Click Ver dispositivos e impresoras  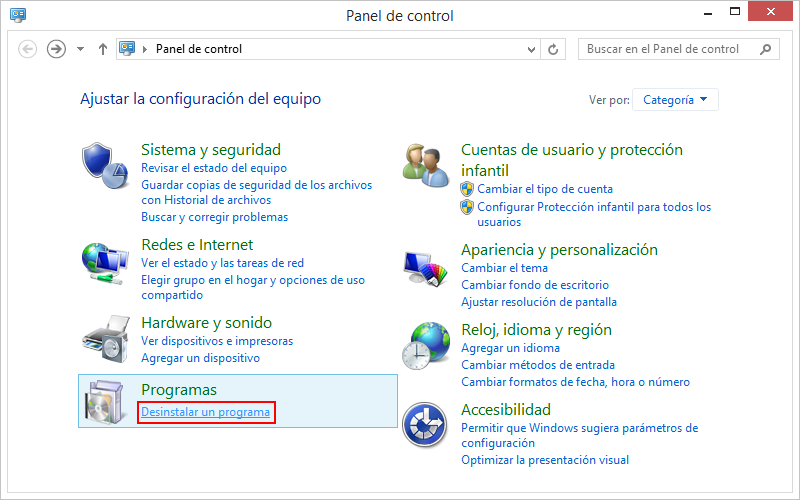(x=217, y=341)
